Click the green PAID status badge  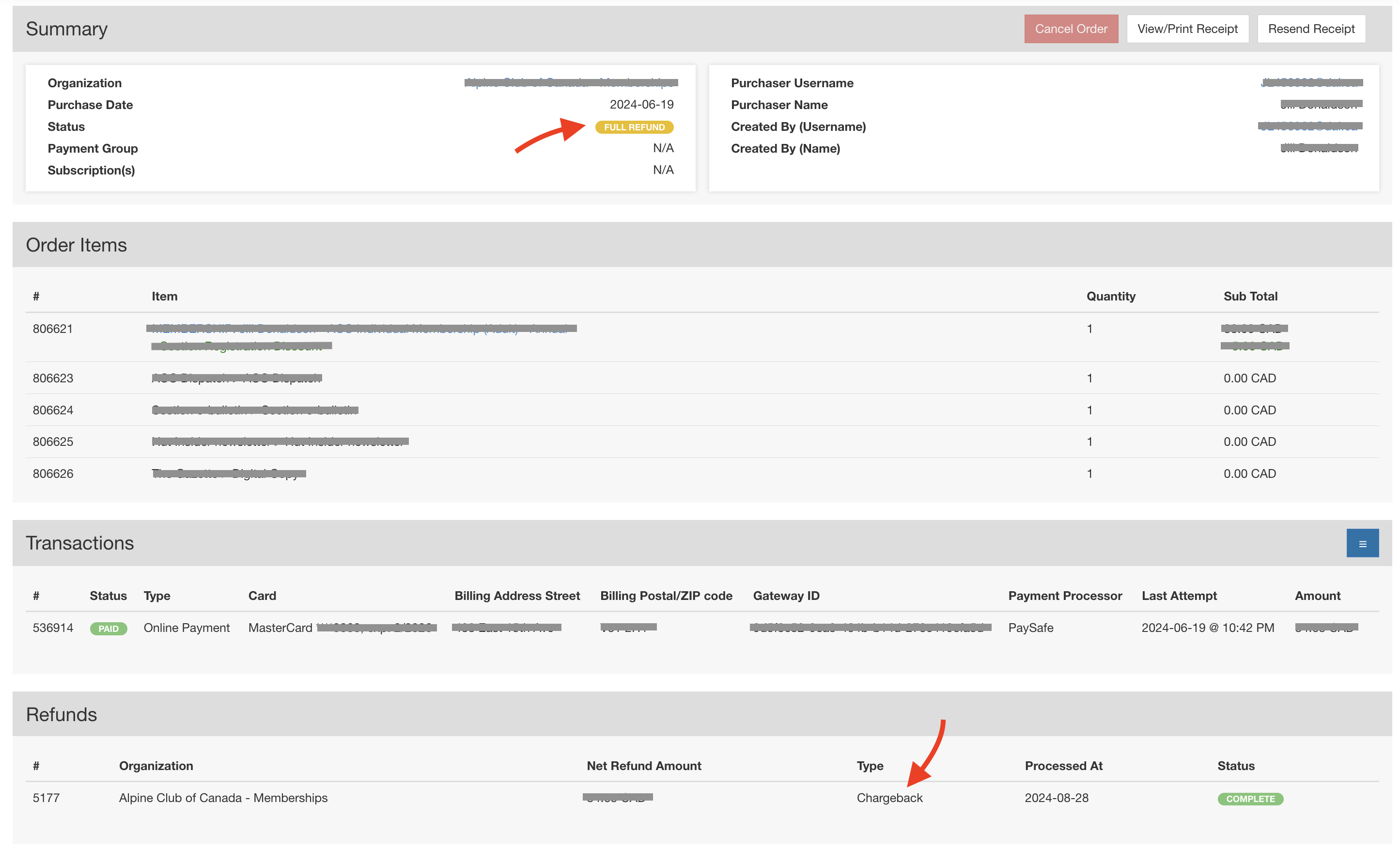click(109, 628)
